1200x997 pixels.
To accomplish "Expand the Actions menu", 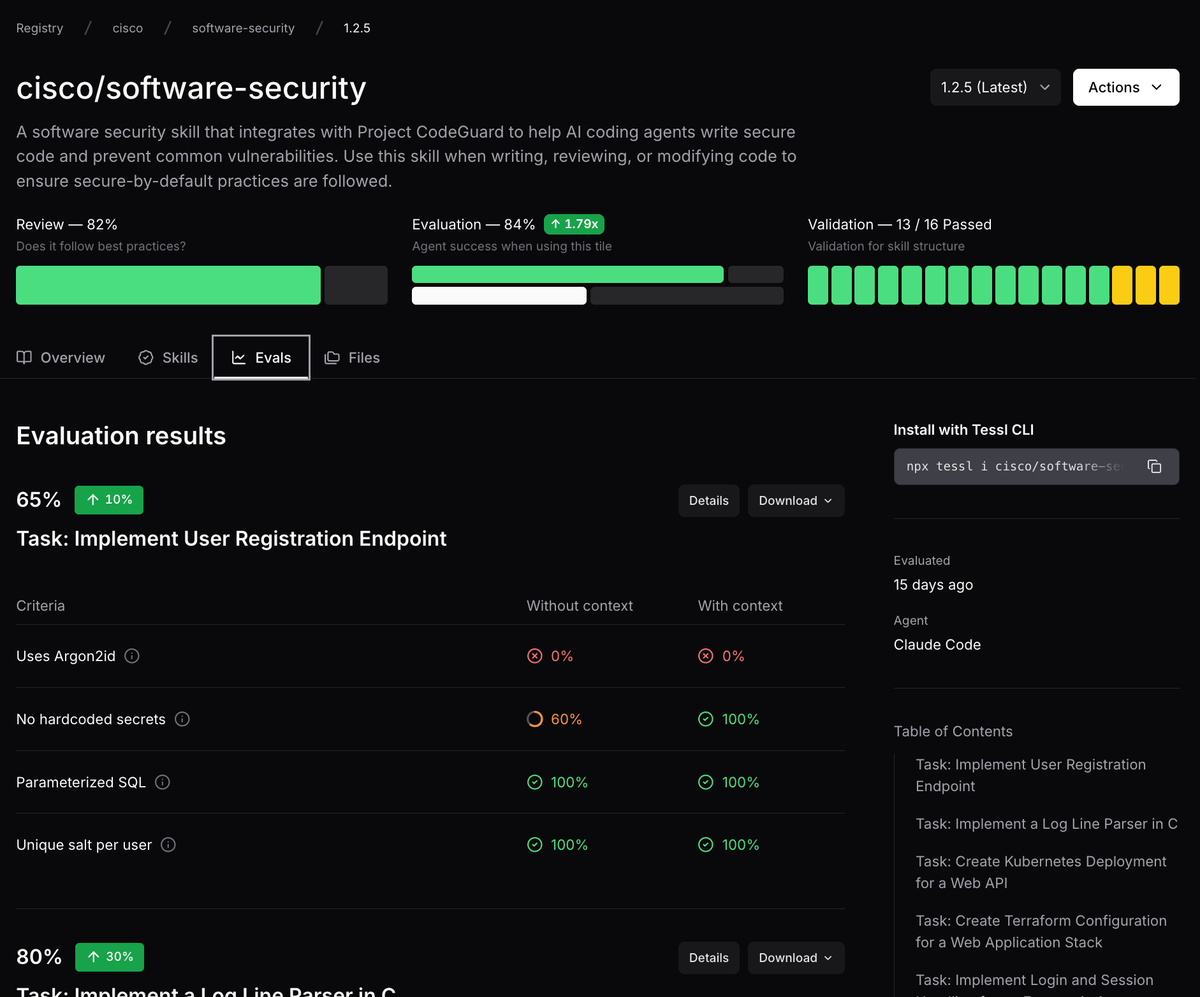I will point(1126,87).
